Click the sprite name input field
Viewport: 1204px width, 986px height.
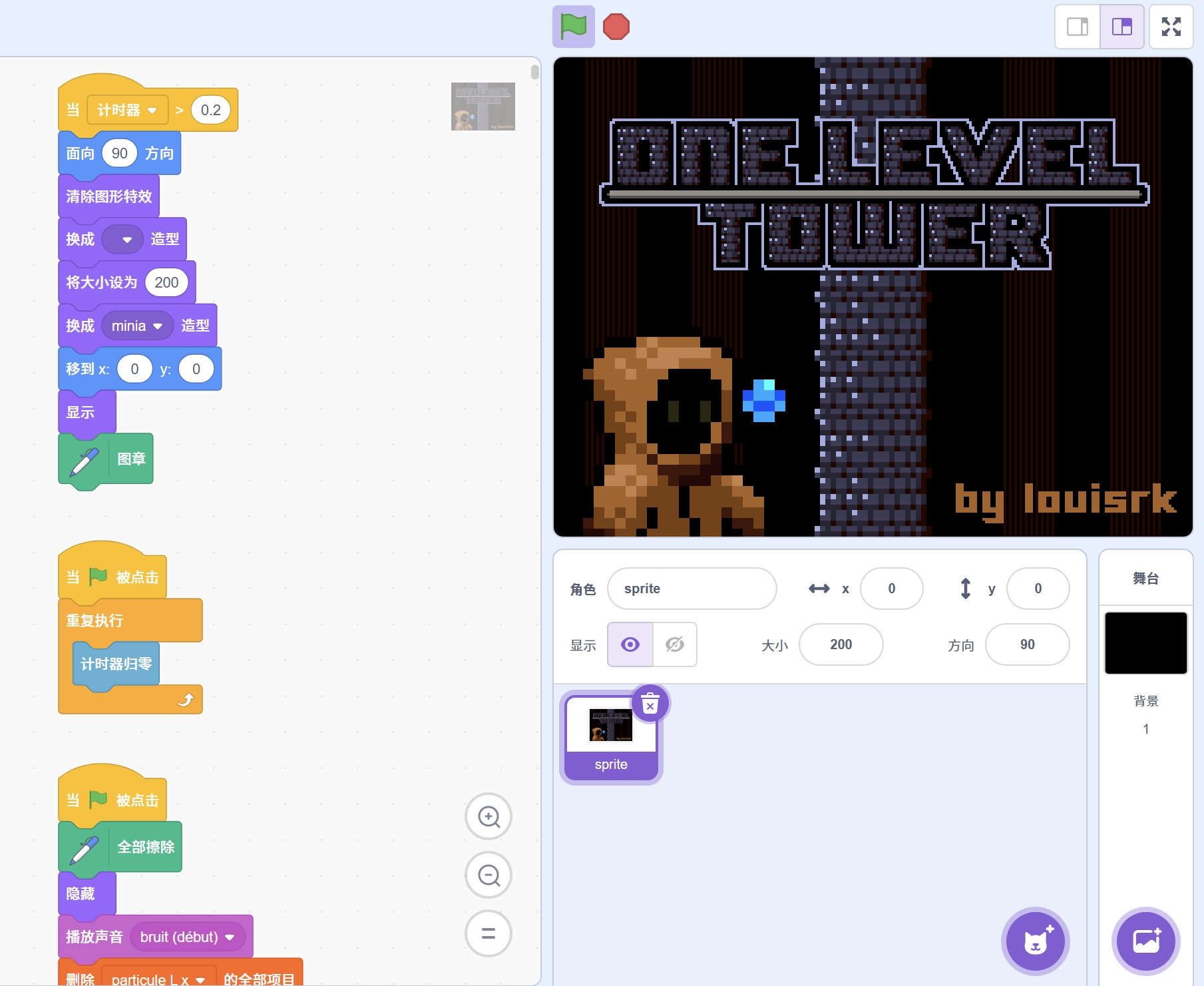point(692,589)
